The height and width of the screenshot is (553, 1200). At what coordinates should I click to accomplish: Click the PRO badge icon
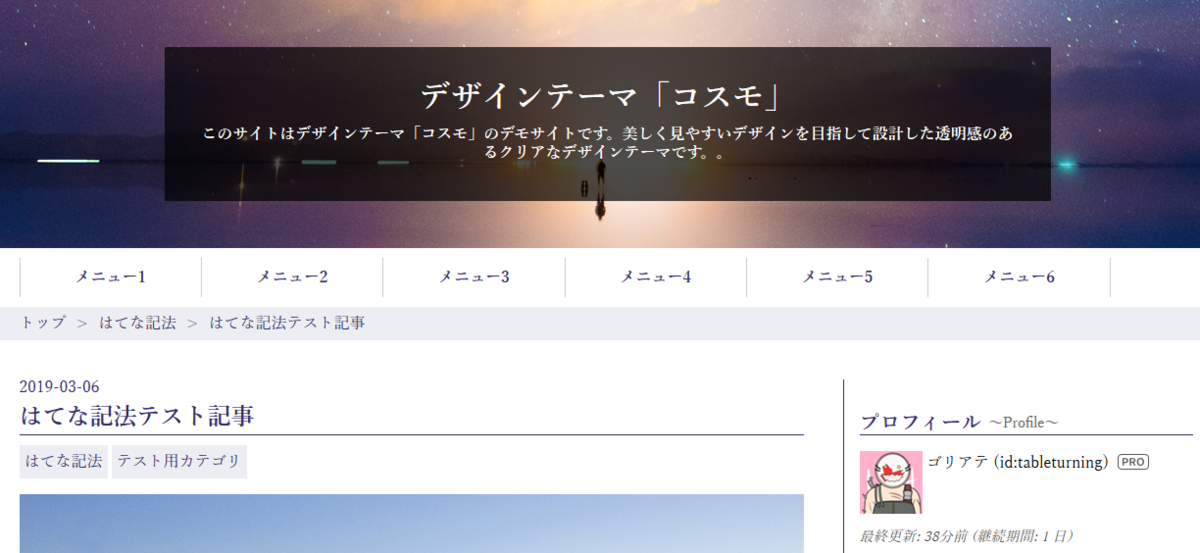coord(1133,462)
